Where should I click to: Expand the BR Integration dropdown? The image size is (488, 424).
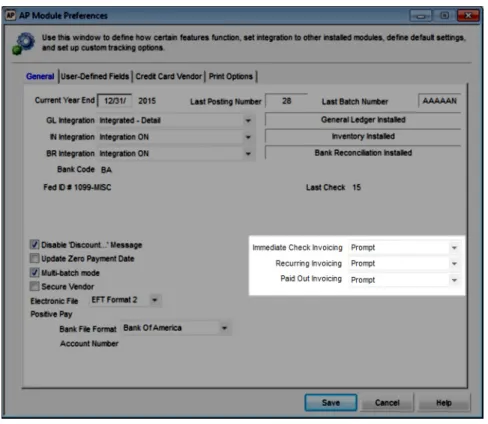(248, 154)
